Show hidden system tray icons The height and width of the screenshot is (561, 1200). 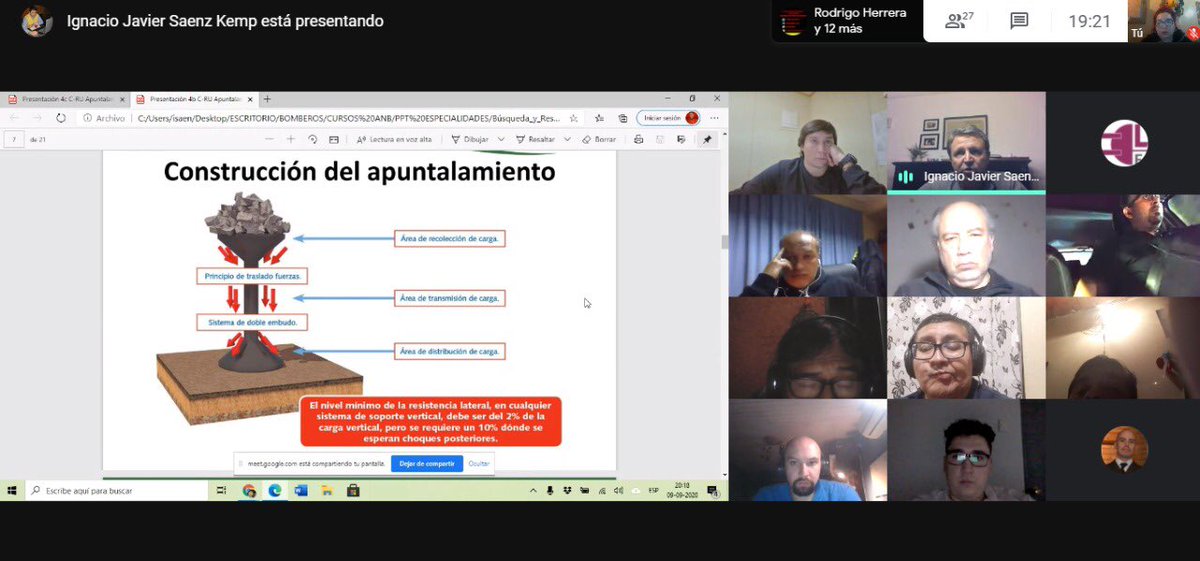[x=533, y=491]
